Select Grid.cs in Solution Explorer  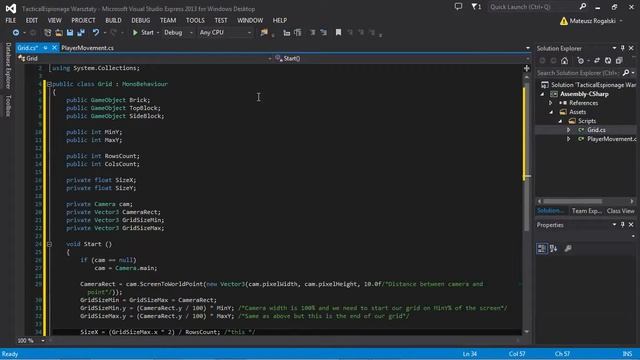pos(596,130)
